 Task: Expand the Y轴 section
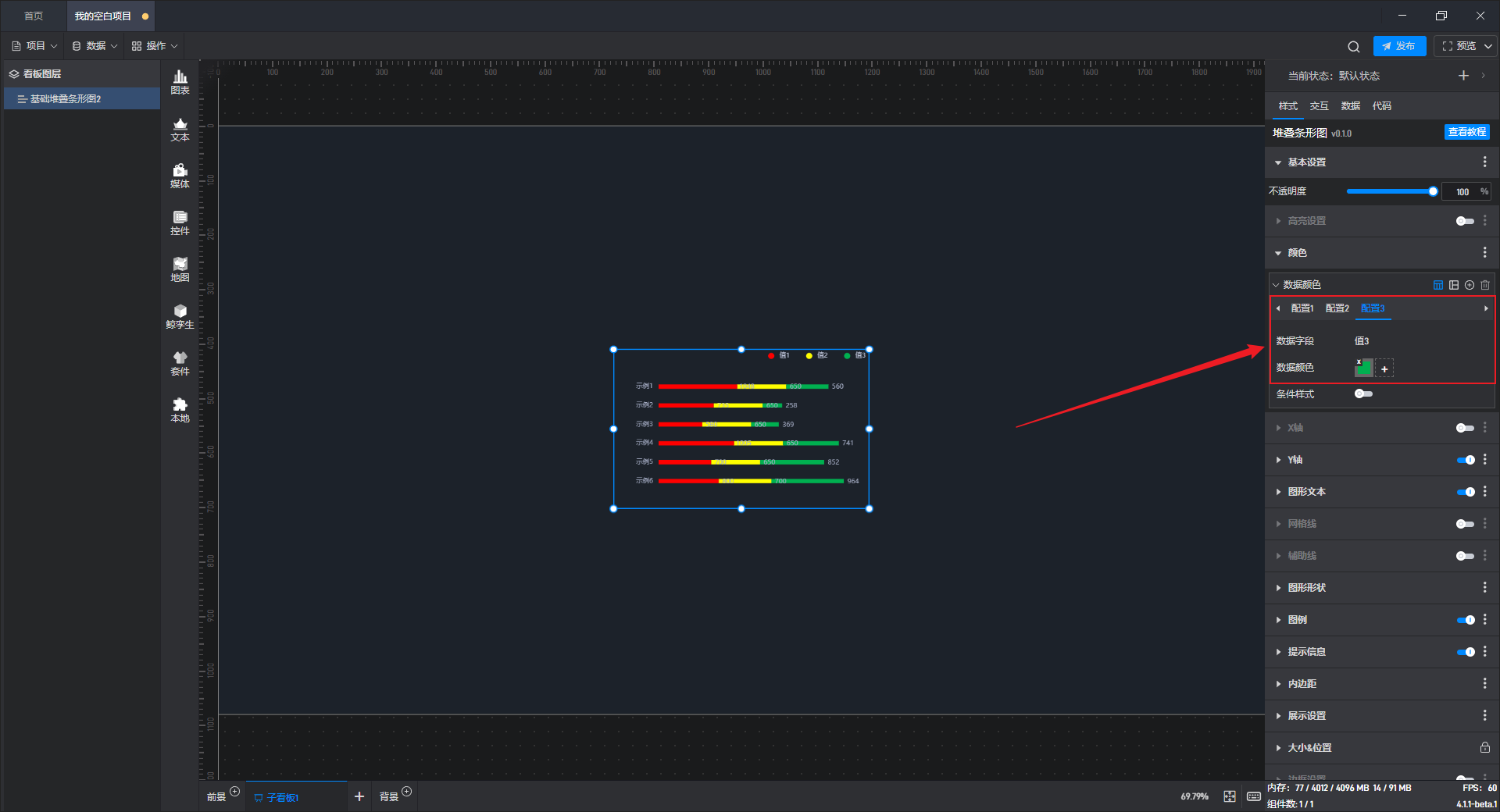click(x=1278, y=460)
